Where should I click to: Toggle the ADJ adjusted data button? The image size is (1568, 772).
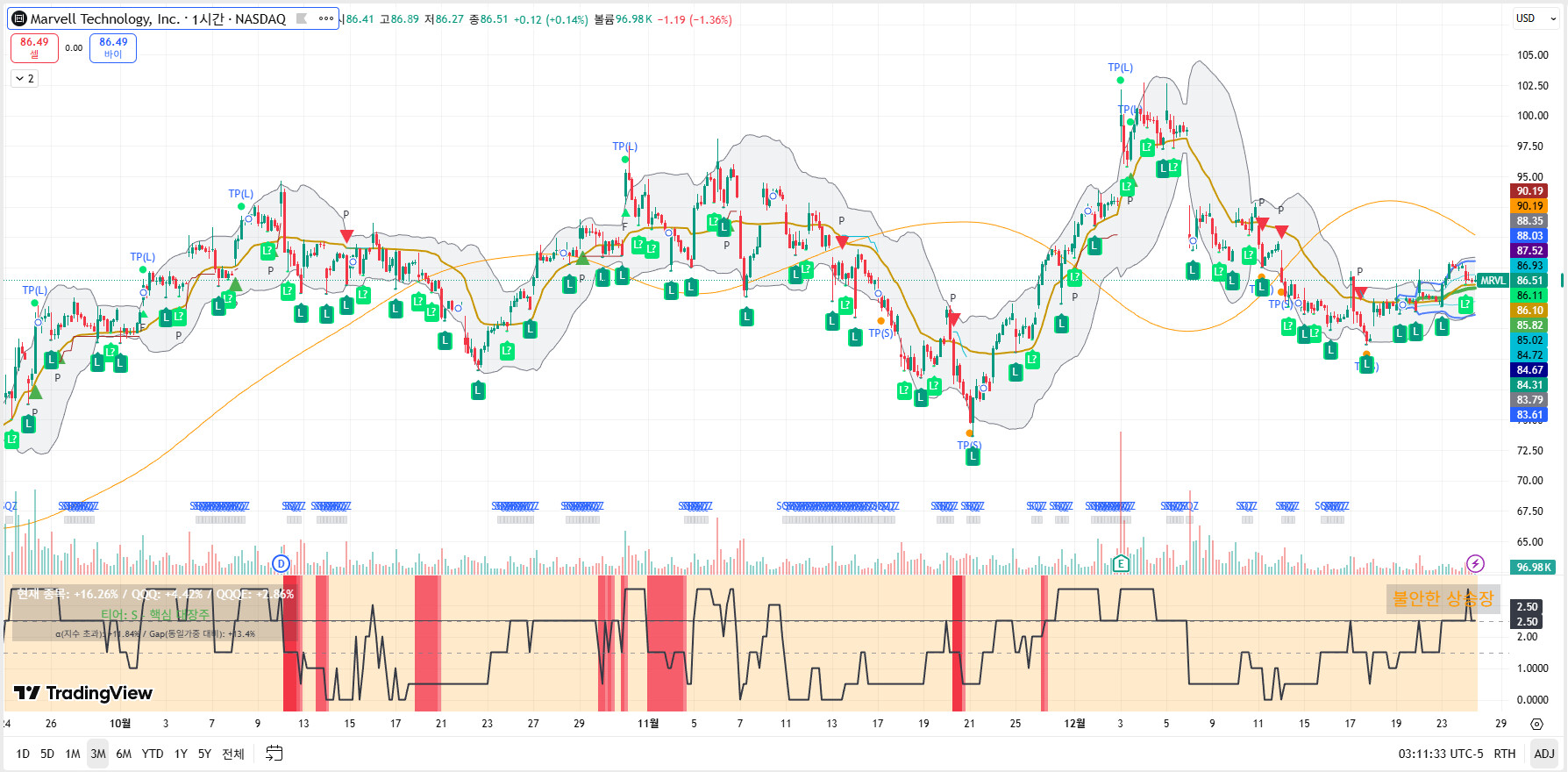tap(1544, 754)
